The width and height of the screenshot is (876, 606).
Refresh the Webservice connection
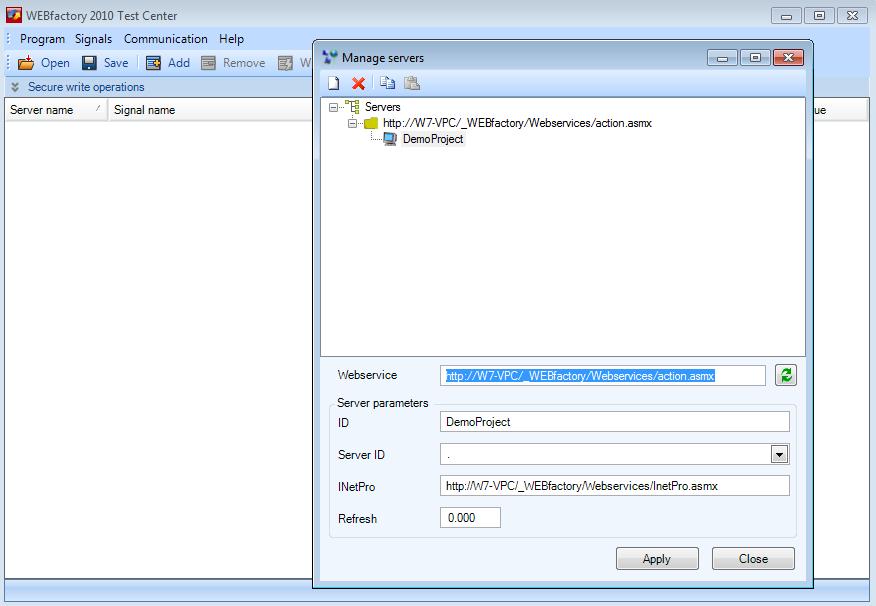pos(787,375)
